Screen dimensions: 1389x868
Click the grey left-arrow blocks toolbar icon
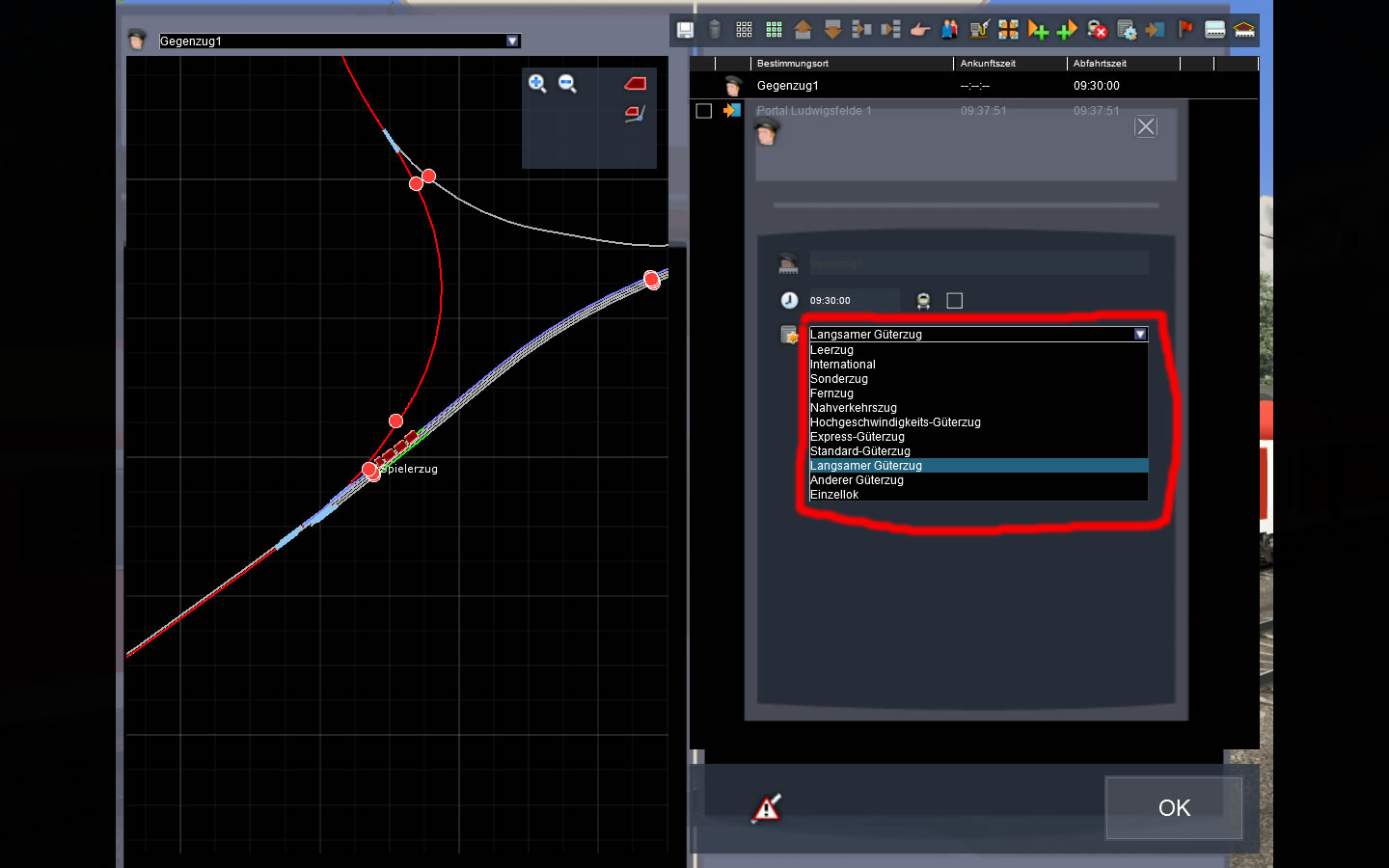(x=861, y=30)
